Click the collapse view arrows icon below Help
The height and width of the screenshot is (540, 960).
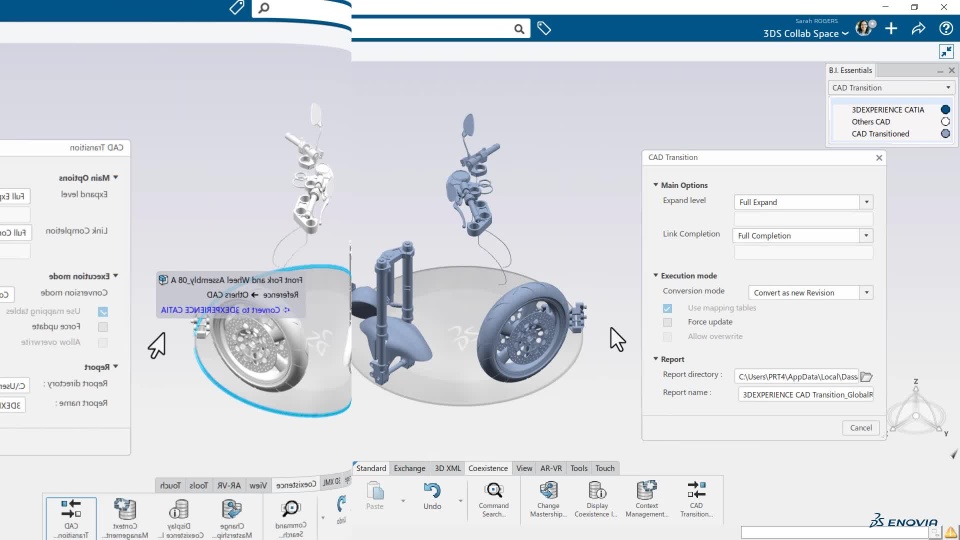click(946, 51)
